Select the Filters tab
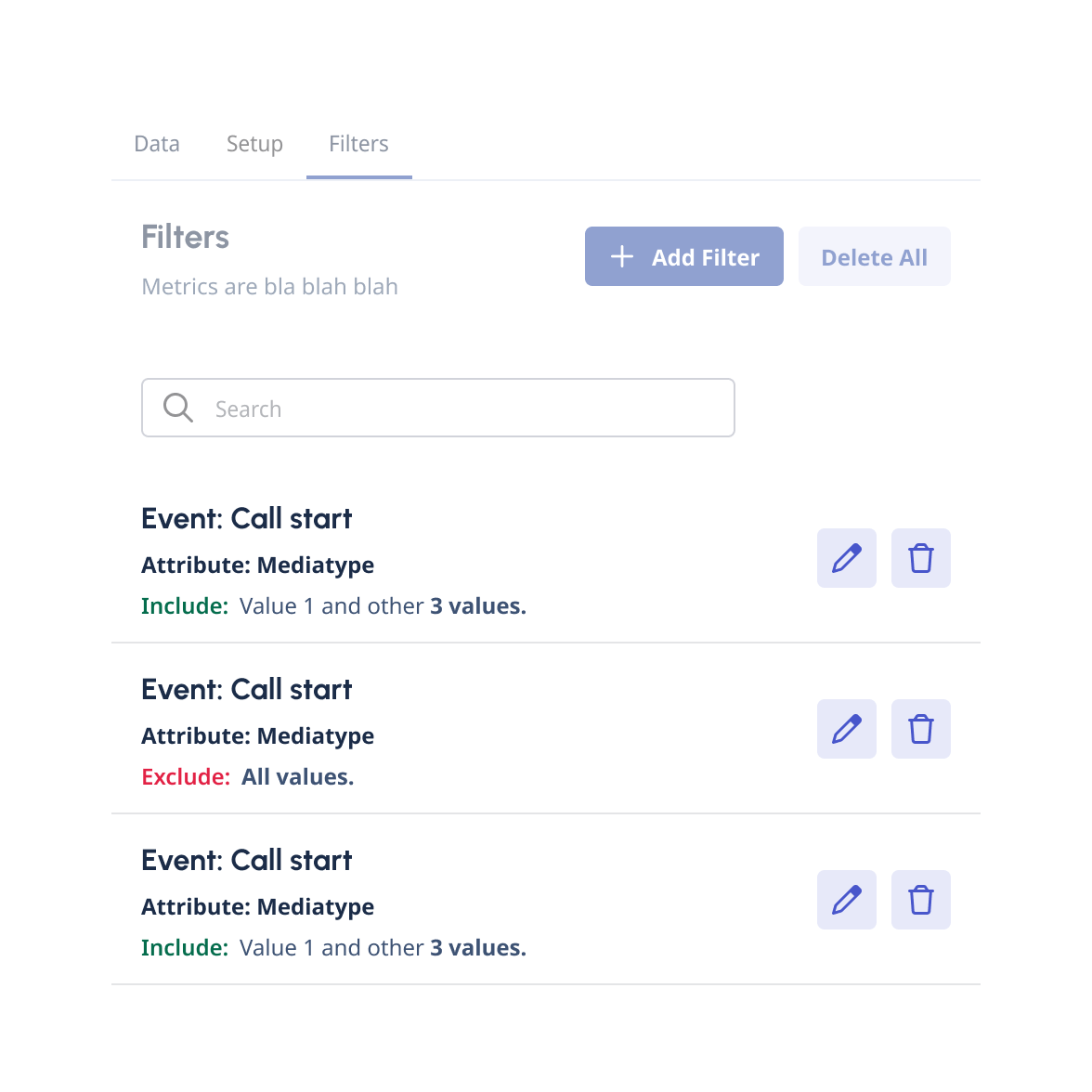 pyautogui.click(x=358, y=144)
